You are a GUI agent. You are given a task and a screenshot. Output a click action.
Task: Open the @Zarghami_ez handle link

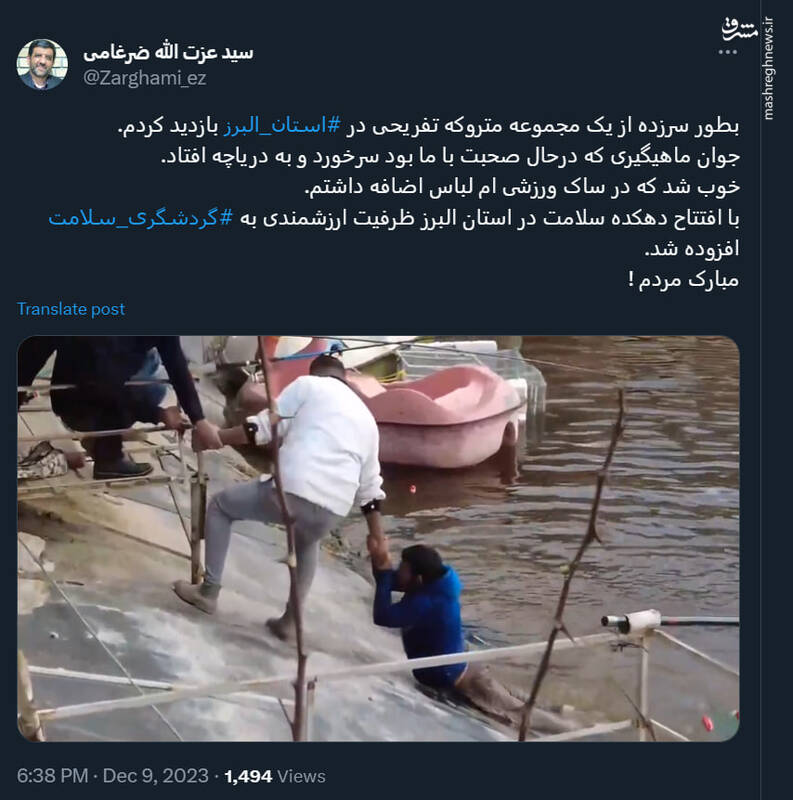tap(144, 78)
